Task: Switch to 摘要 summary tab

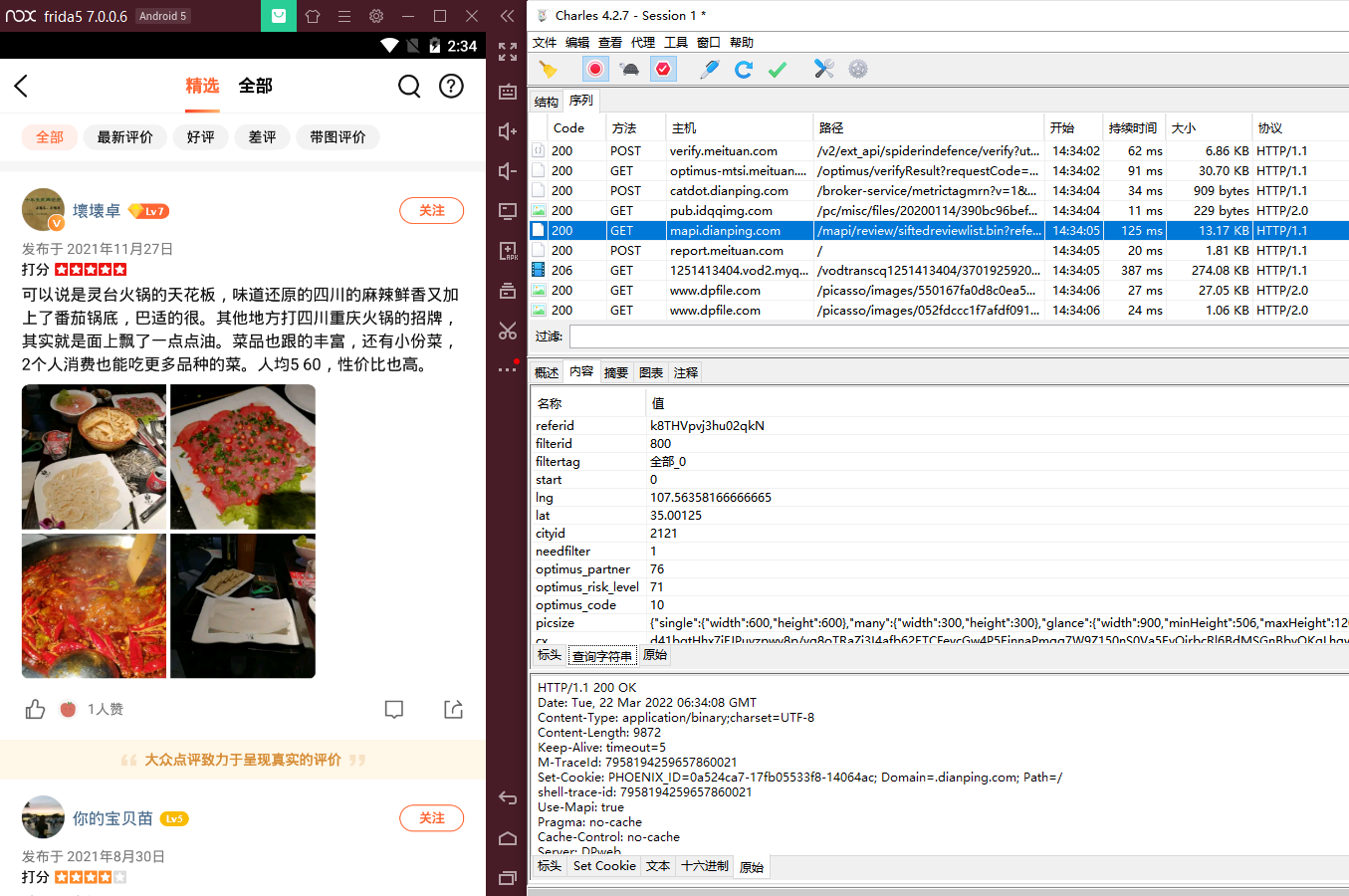Action: click(x=616, y=372)
